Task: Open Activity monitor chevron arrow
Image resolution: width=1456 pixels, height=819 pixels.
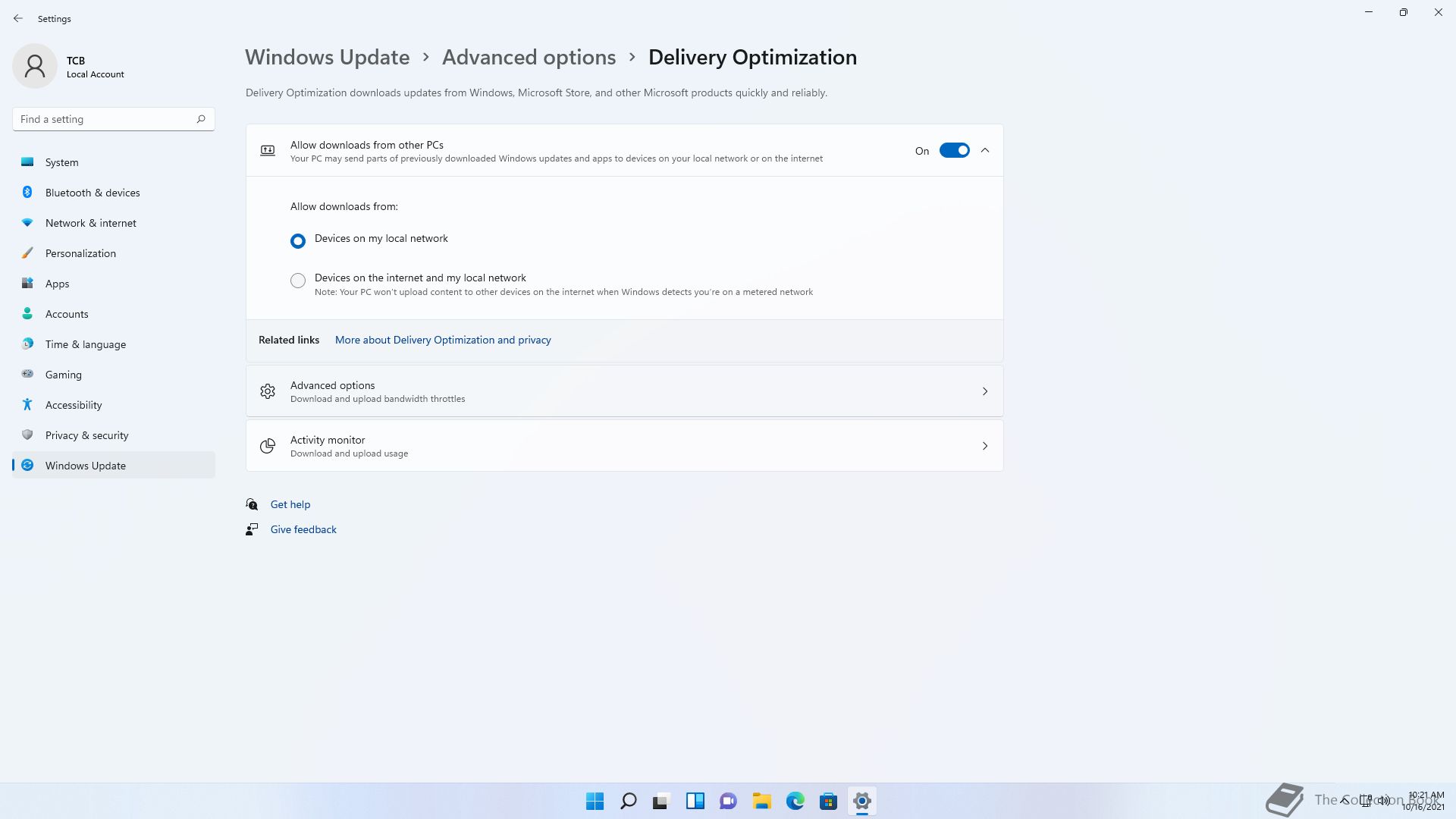Action: (x=985, y=446)
